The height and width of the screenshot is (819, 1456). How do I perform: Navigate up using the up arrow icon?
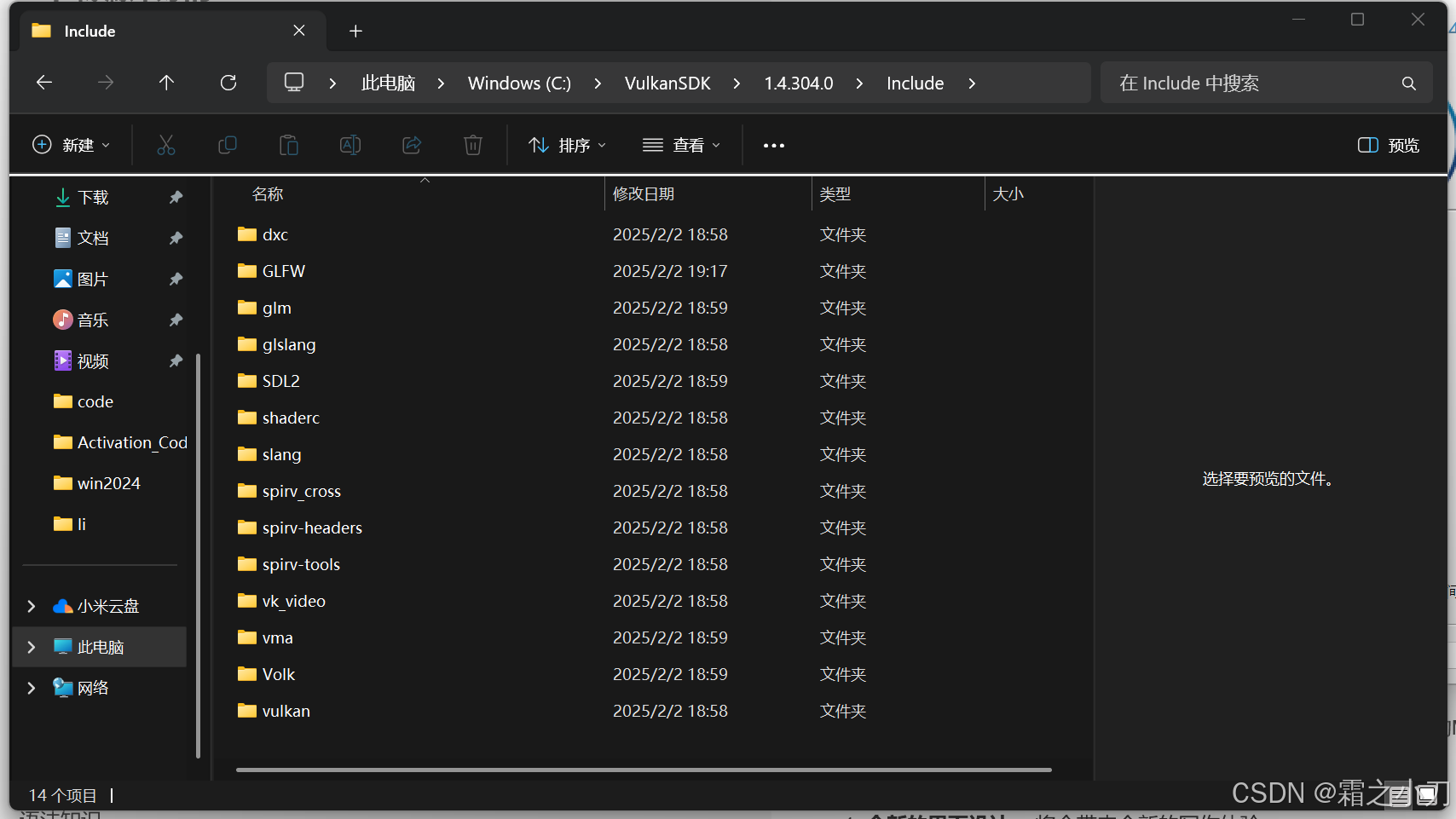pos(166,83)
